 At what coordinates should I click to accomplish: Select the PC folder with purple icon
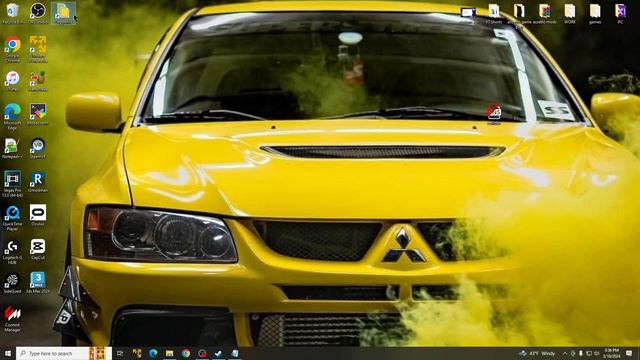click(620, 13)
